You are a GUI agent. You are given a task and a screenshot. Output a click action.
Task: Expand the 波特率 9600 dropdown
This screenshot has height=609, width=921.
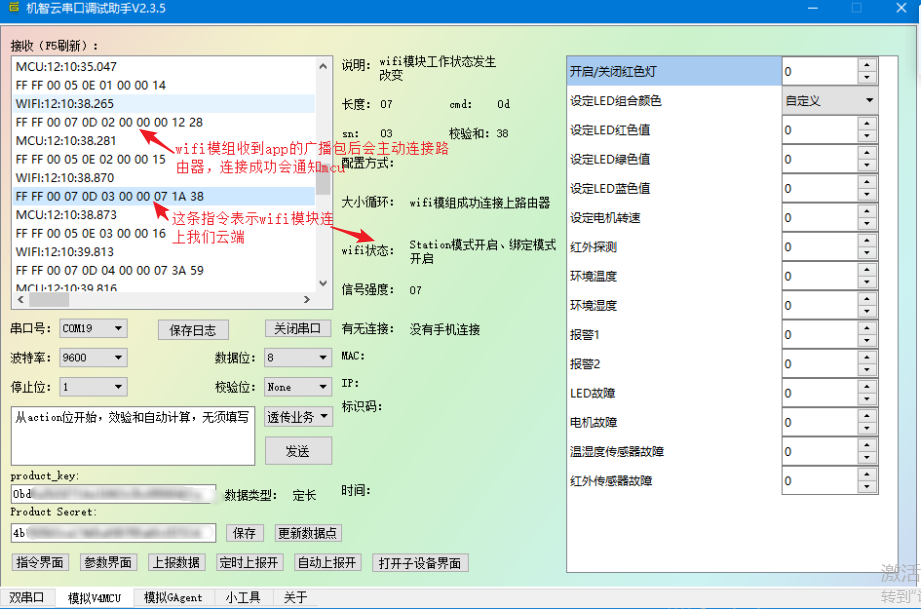[119, 357]
